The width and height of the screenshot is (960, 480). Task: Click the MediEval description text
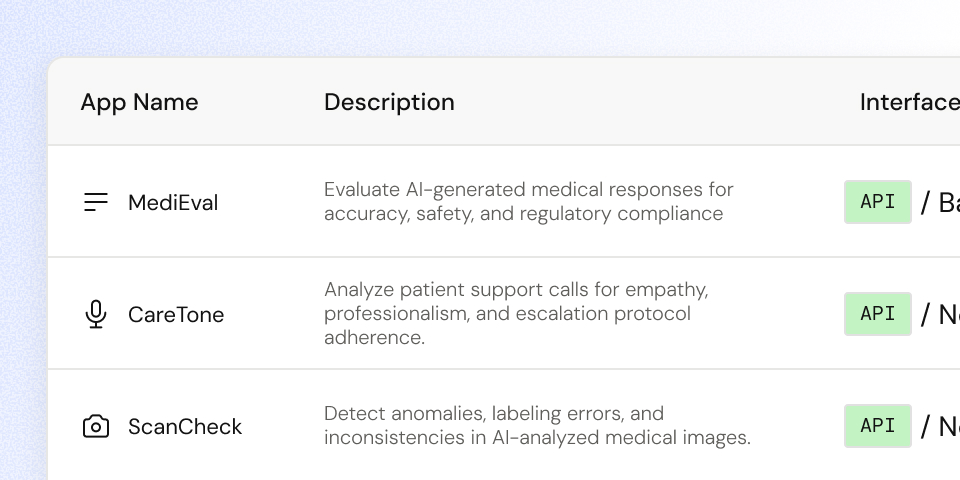[x=528, y=201]
